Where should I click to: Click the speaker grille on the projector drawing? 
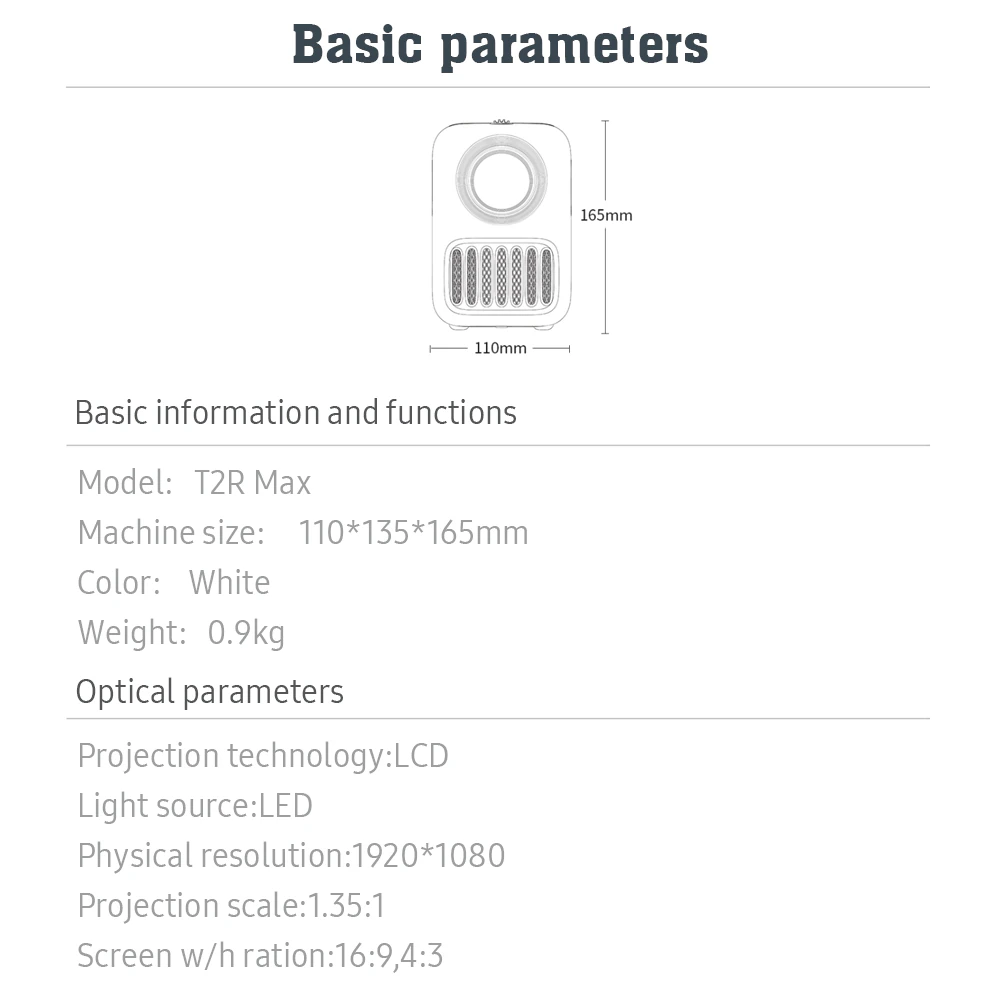pyautogui.click(x=501, y=276)
